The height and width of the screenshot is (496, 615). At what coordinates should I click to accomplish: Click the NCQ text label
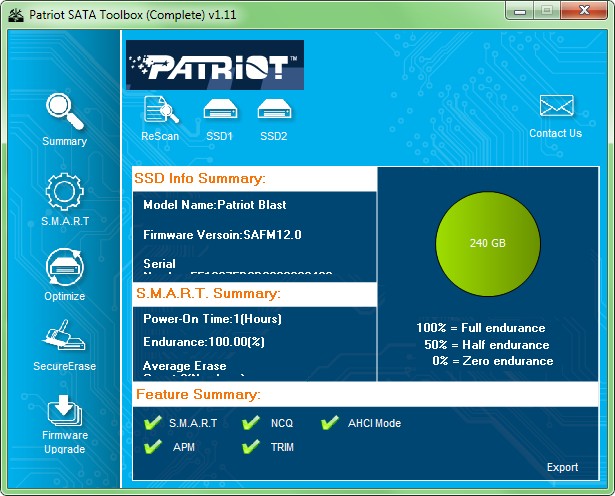pyautogui.click(x=282, y=423)
